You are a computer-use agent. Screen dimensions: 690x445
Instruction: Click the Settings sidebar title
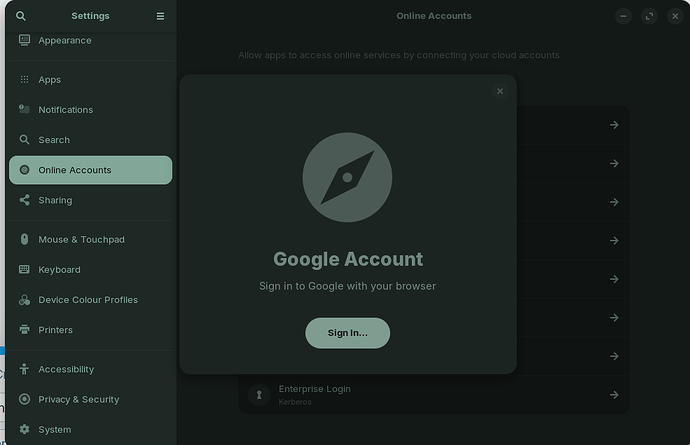pos(90,16)
